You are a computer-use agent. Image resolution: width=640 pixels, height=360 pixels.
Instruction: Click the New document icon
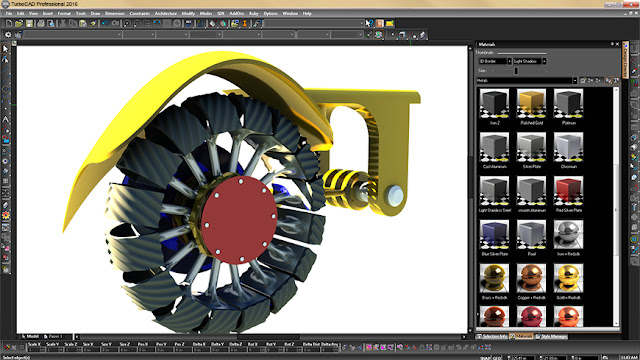coord(9,24)
